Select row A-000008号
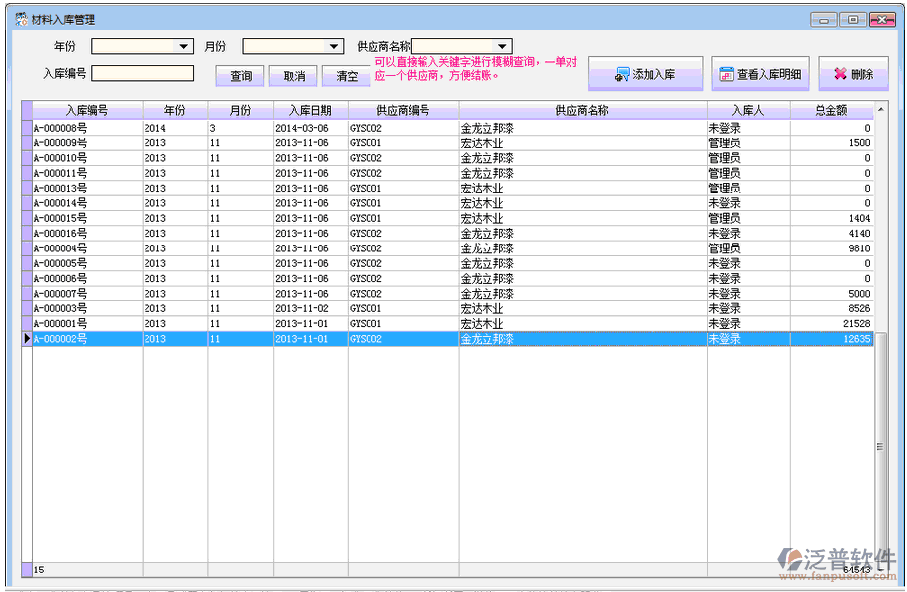 [87, 128]
